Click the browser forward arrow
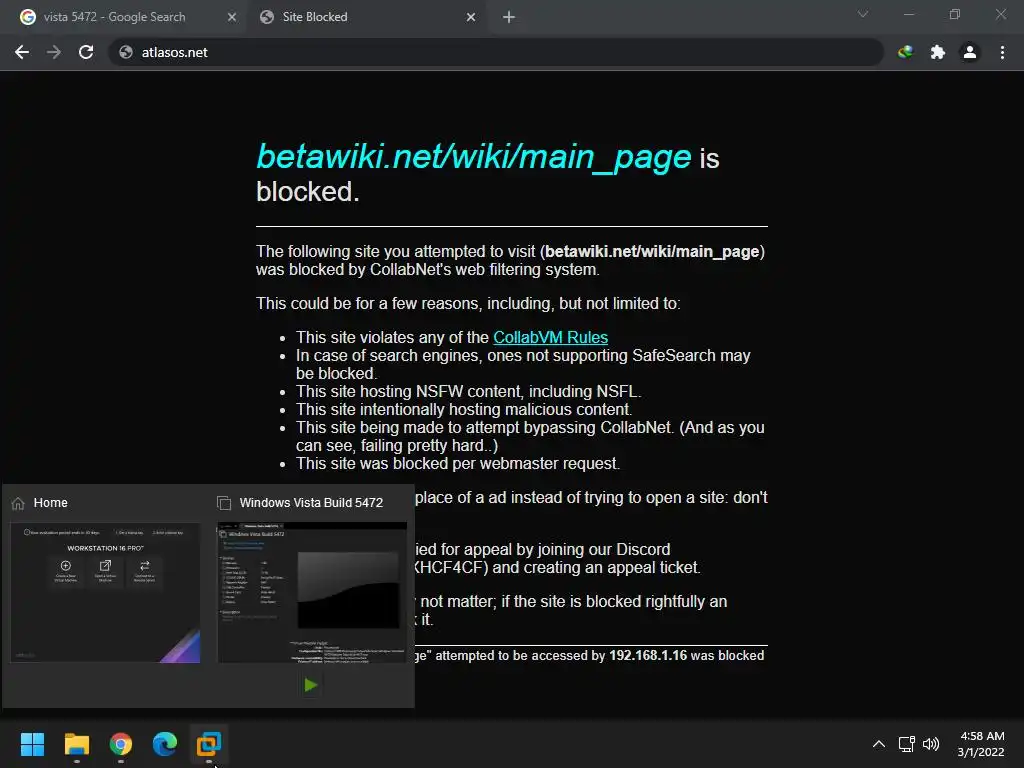 pos(54,52)
